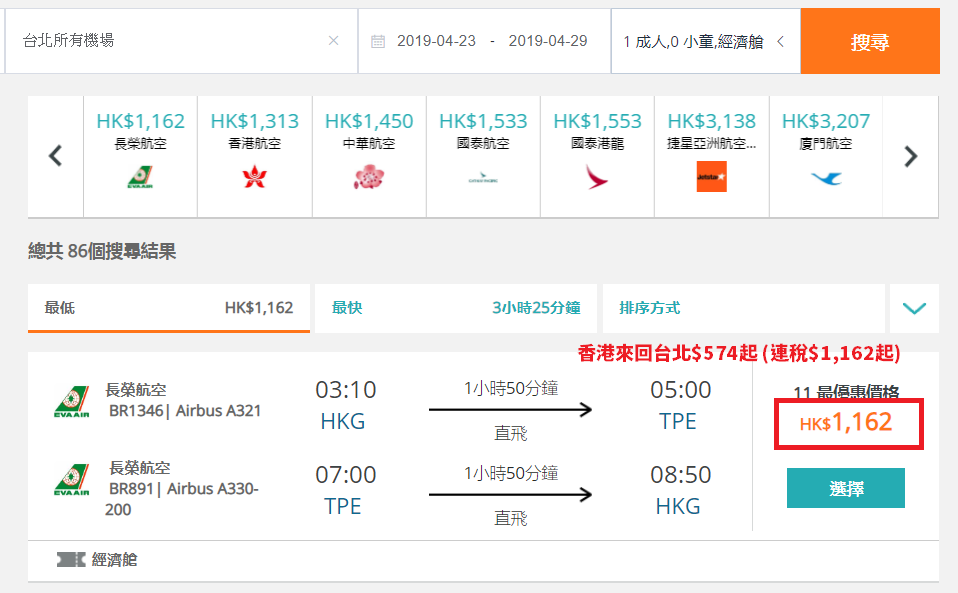The width and height of the screenshot is (958, 593).
Task: Click the return date 2019-04-29
Action: [548, 41]
